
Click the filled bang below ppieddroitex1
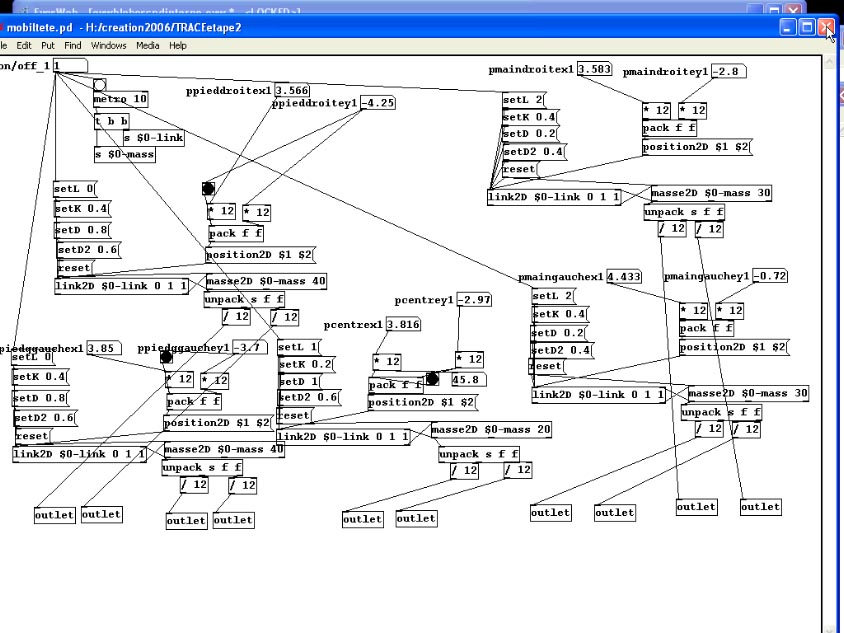click(208, 189)
